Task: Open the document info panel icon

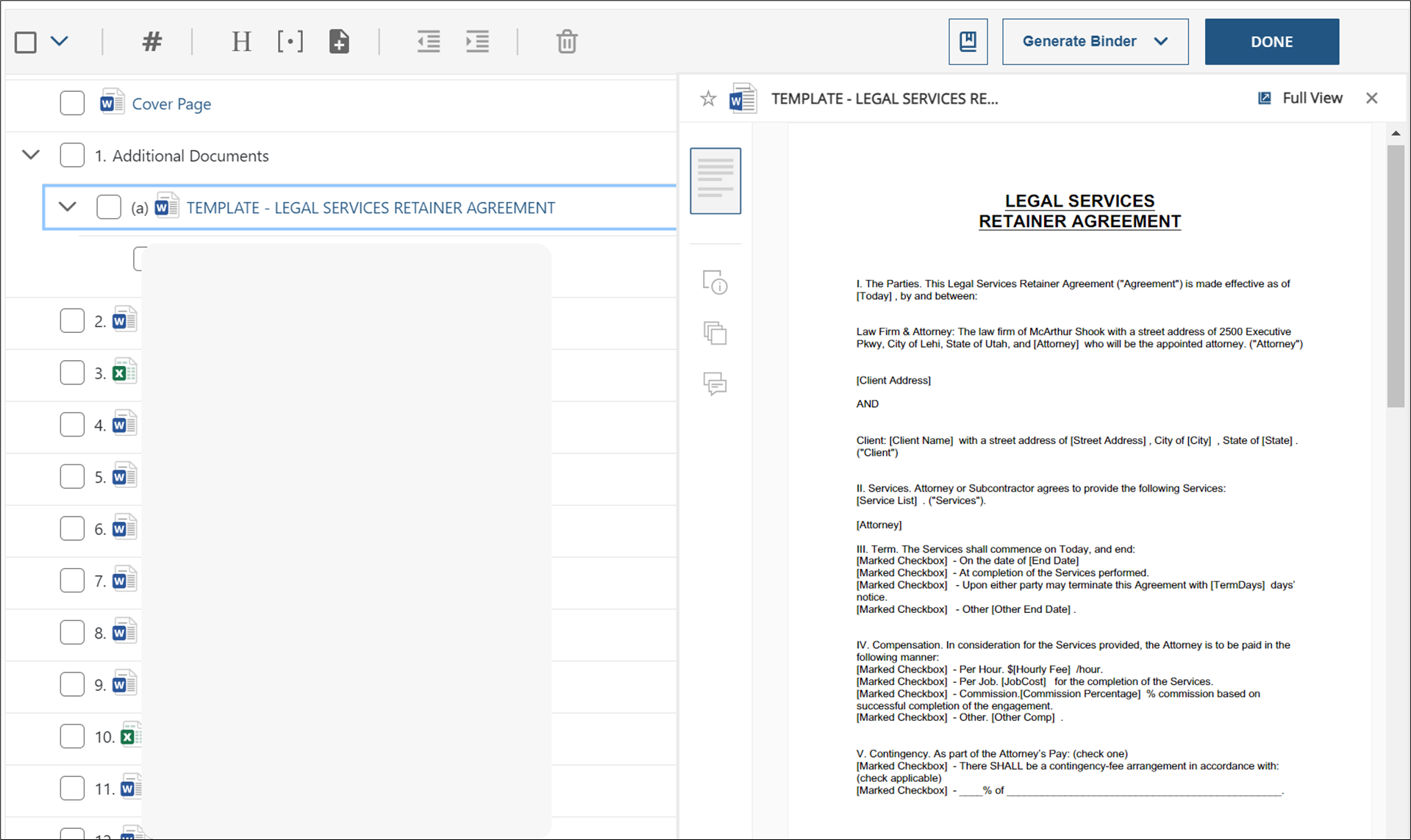Action: tap(715, 282)
